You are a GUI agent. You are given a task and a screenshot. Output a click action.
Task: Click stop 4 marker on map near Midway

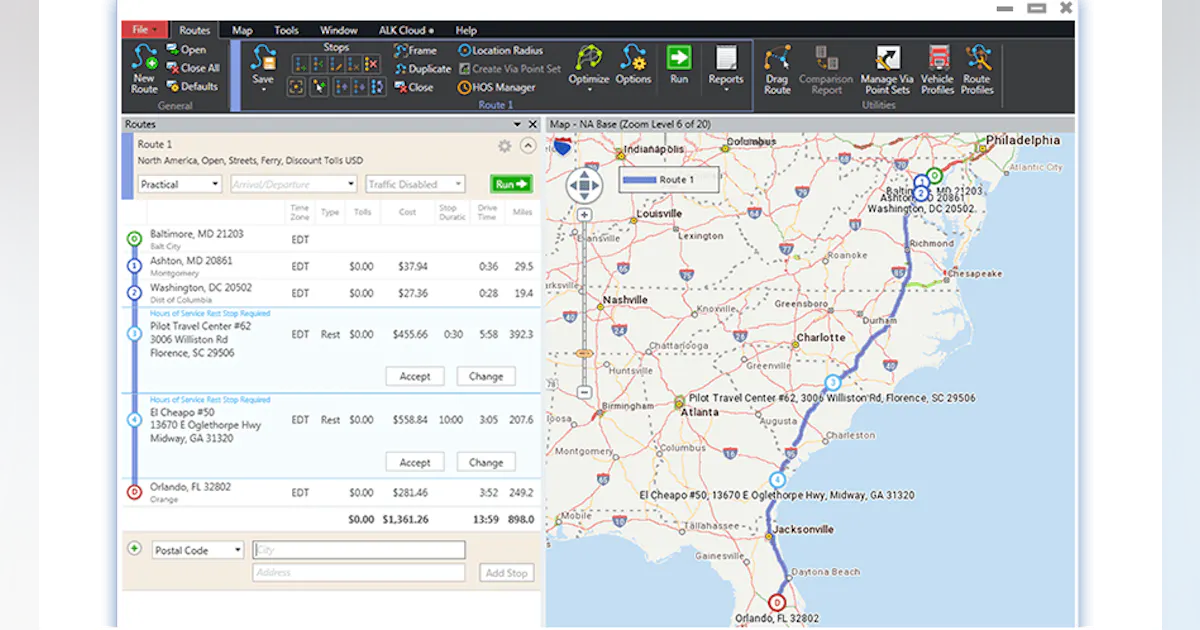tap(778, 479)
